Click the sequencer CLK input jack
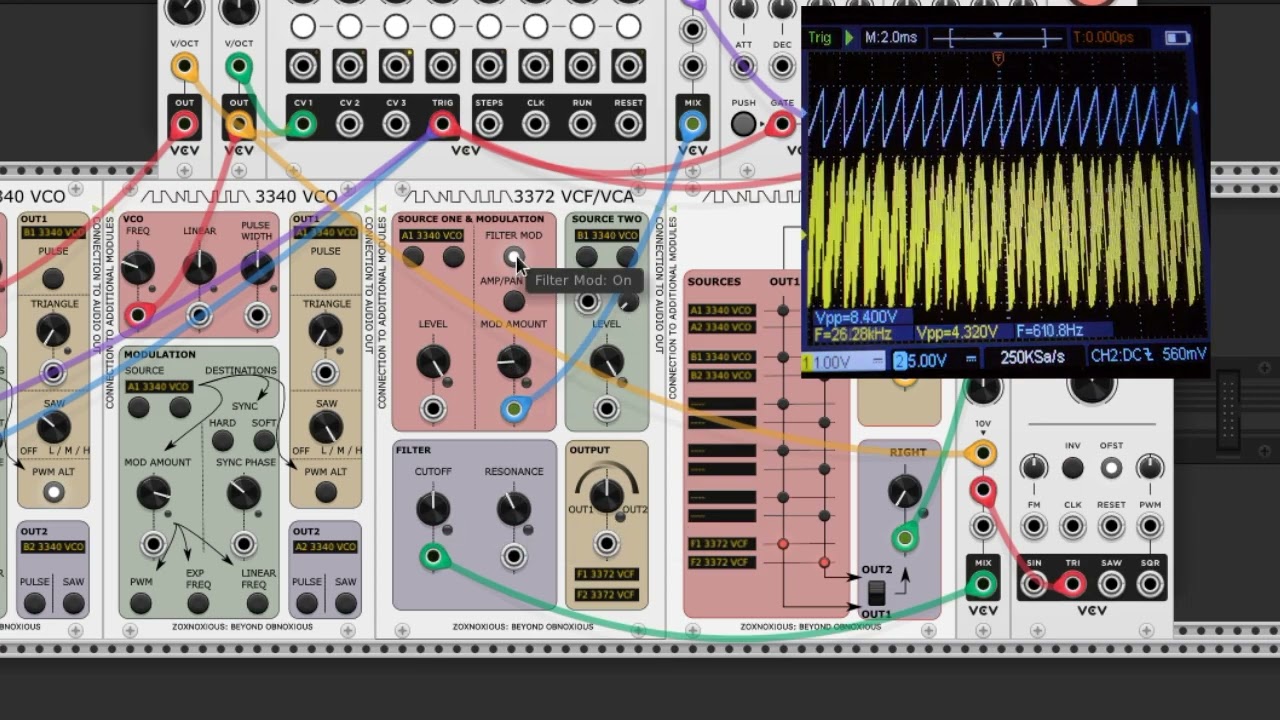Image resolution: width=1280 pixels, height=720 pixels. 535,125
